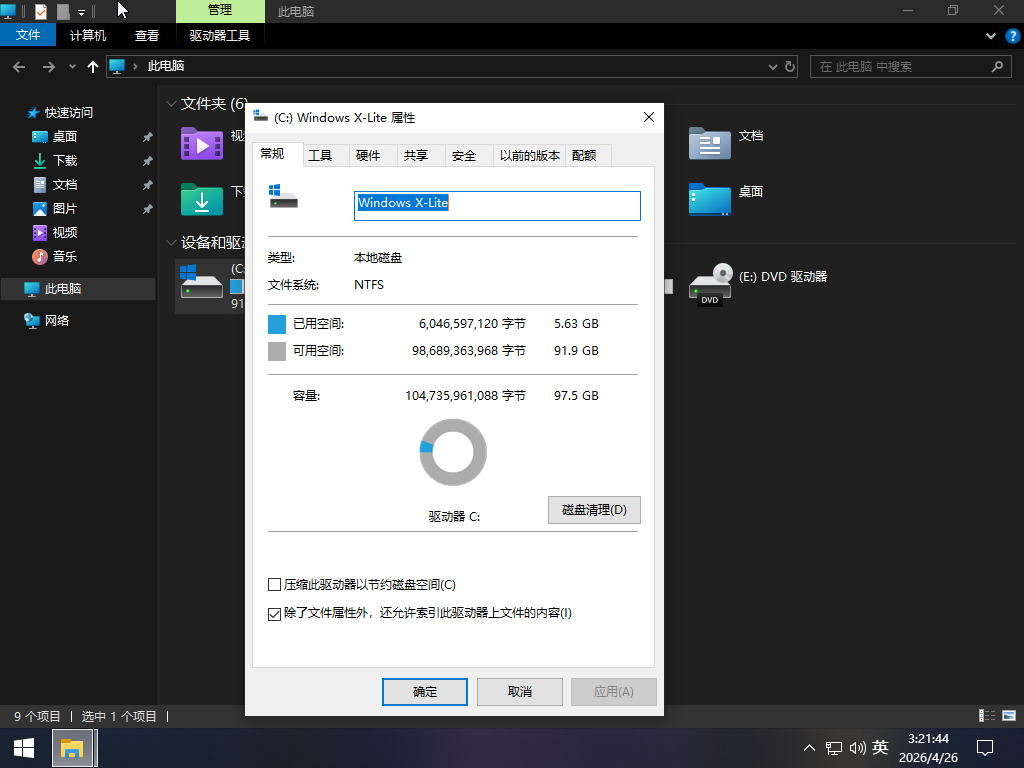The image size is (1024, 768).
Task: Collapse the 设备和驱动器 group
Action: click(x=171, y=243)
